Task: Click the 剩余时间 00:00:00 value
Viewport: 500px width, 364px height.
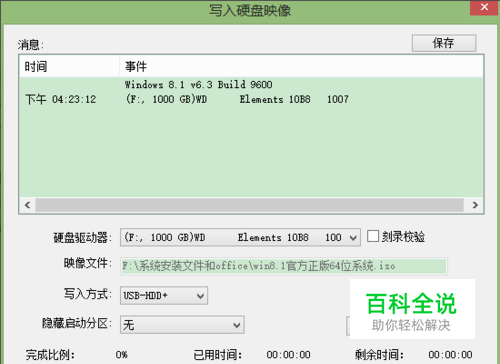Action: 450,355
